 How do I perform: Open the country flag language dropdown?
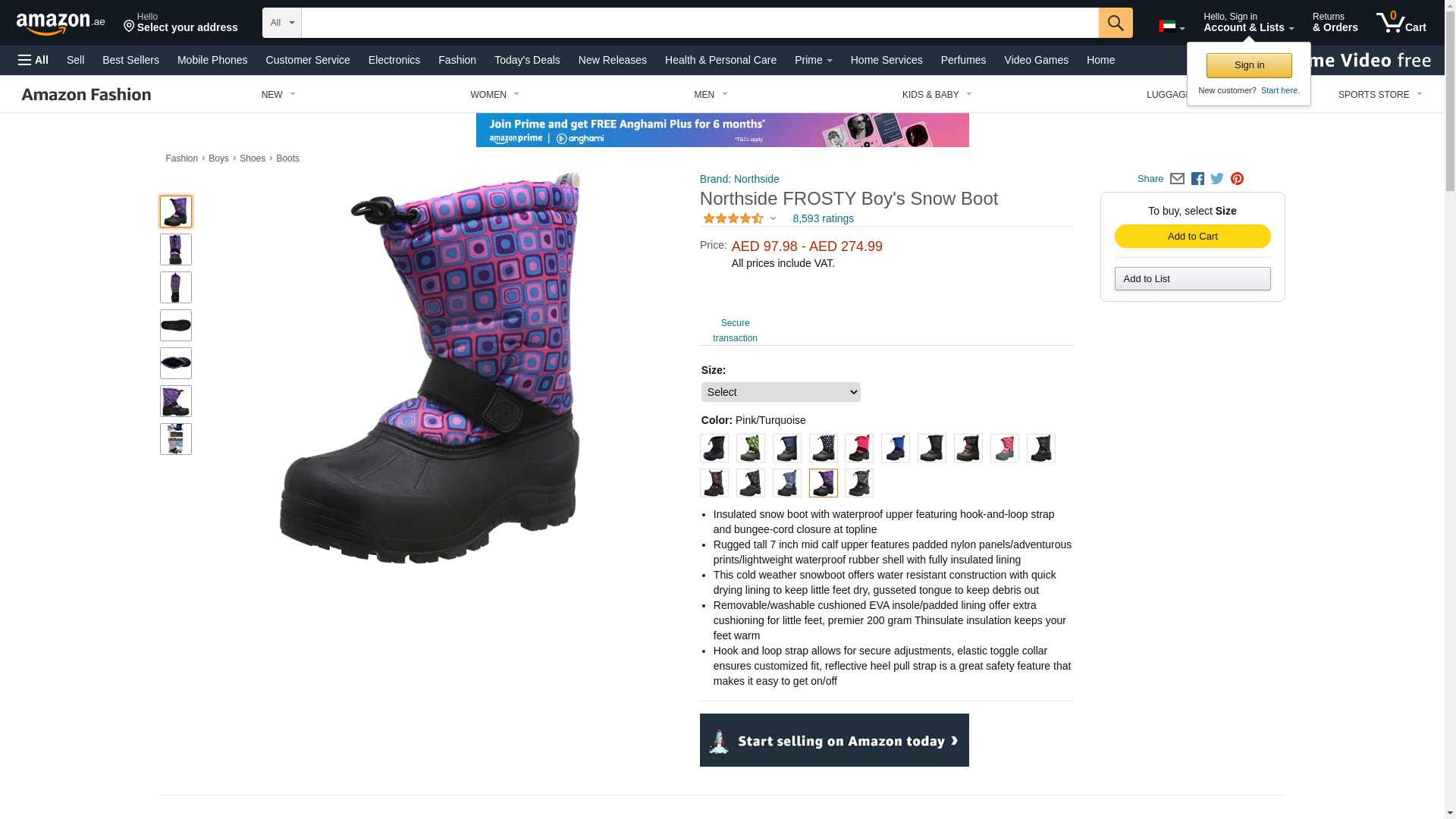coord(1171,27)
